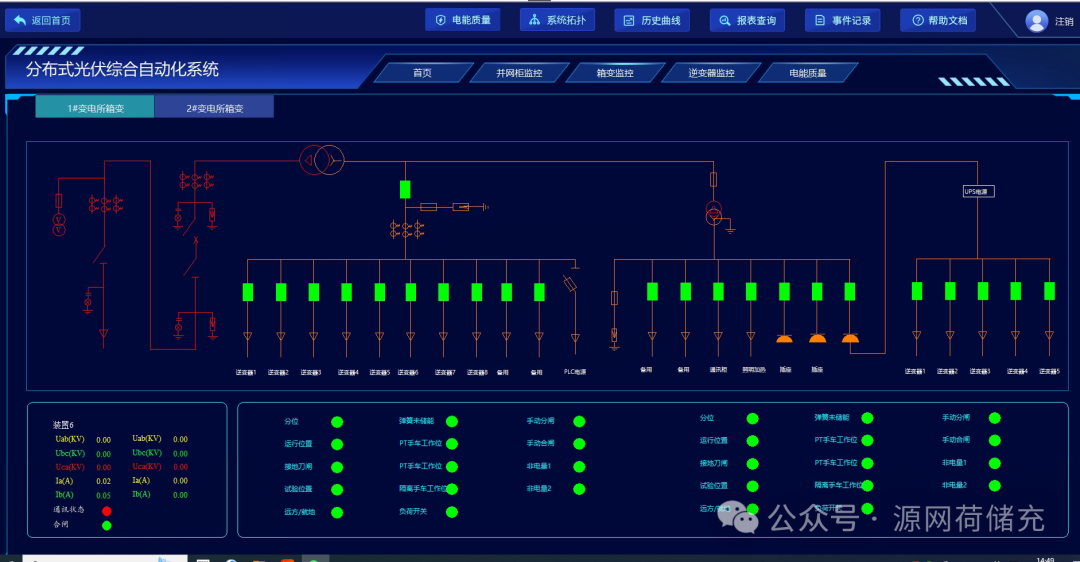The width and height of the screenshot is (1080, 562).
Task: Click green breaker above 照明加热
Action: click(751, 292)
